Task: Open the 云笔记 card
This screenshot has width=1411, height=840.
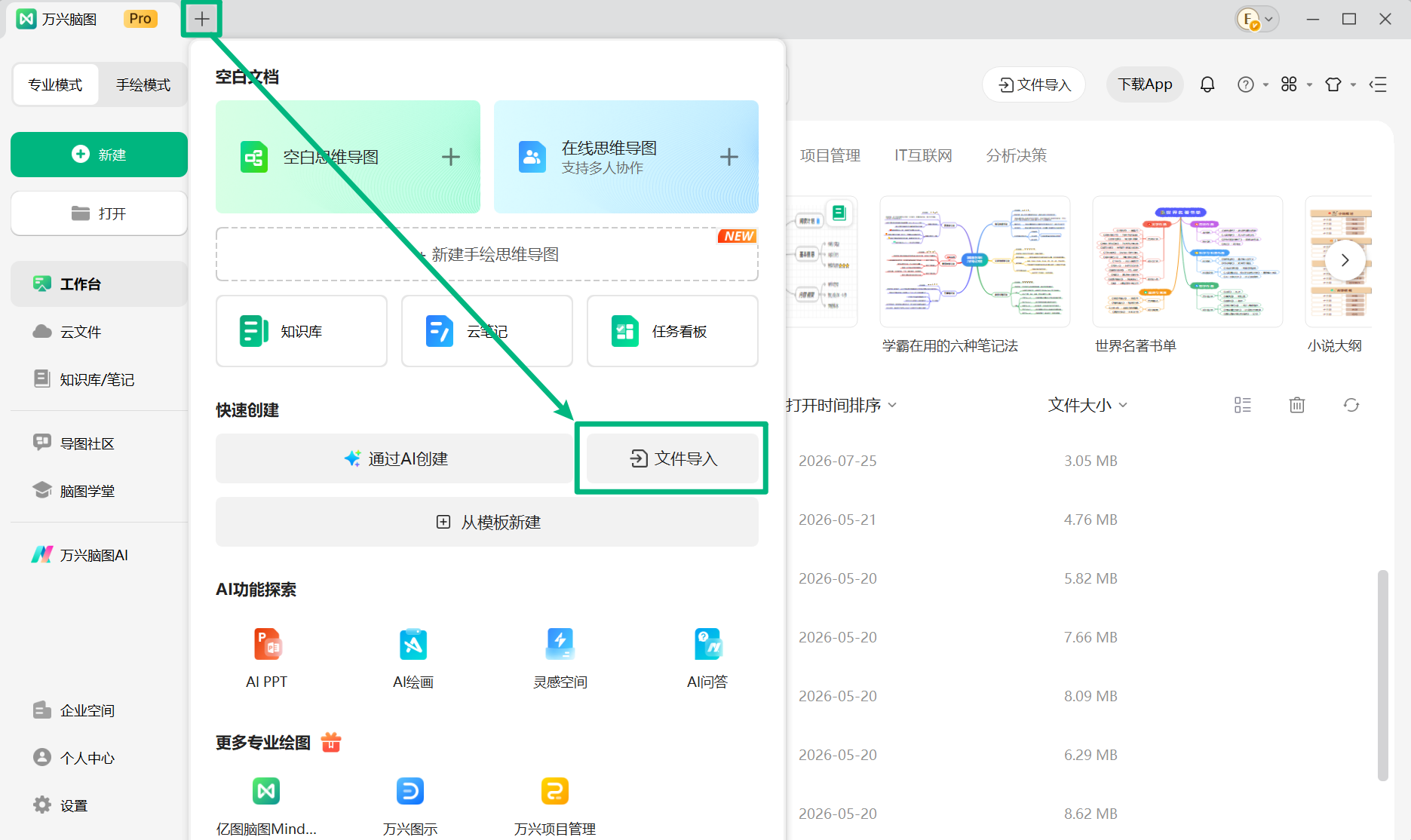Action: pos(487,331)
